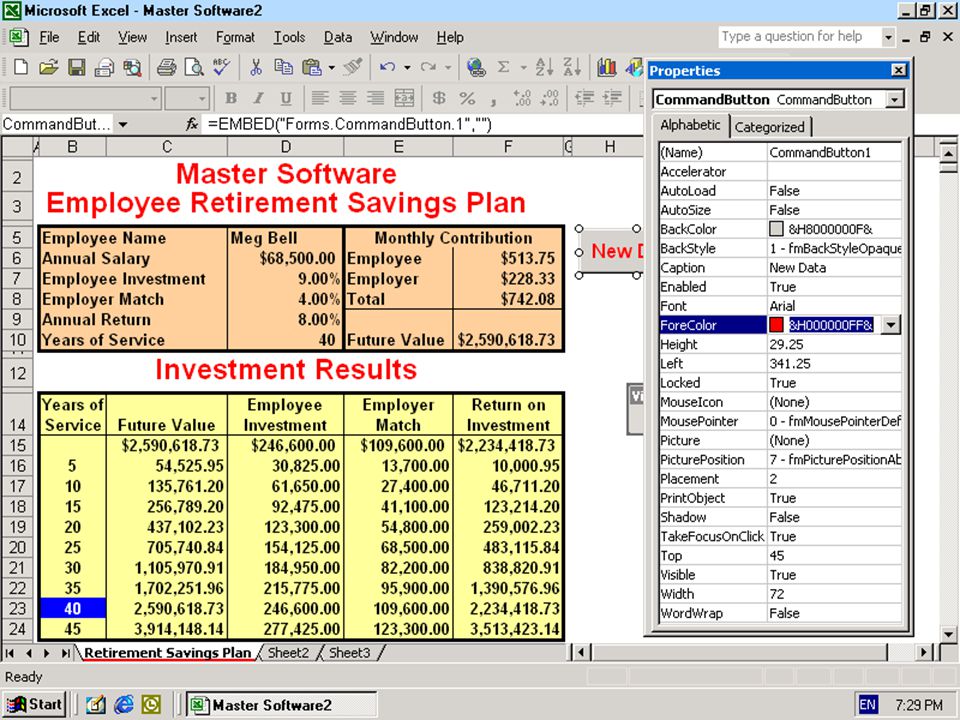Click the Windows Start button
The height and width of the screenshot is (720, 960).
pyautogui.click(x=35, y=705)
